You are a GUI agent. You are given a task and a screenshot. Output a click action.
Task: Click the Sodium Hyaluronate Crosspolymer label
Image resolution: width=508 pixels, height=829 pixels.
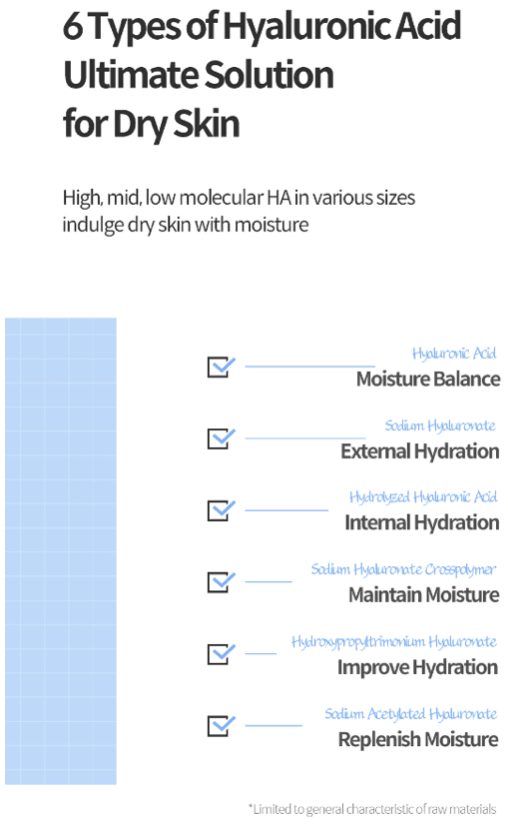click(x=403, y=569)
